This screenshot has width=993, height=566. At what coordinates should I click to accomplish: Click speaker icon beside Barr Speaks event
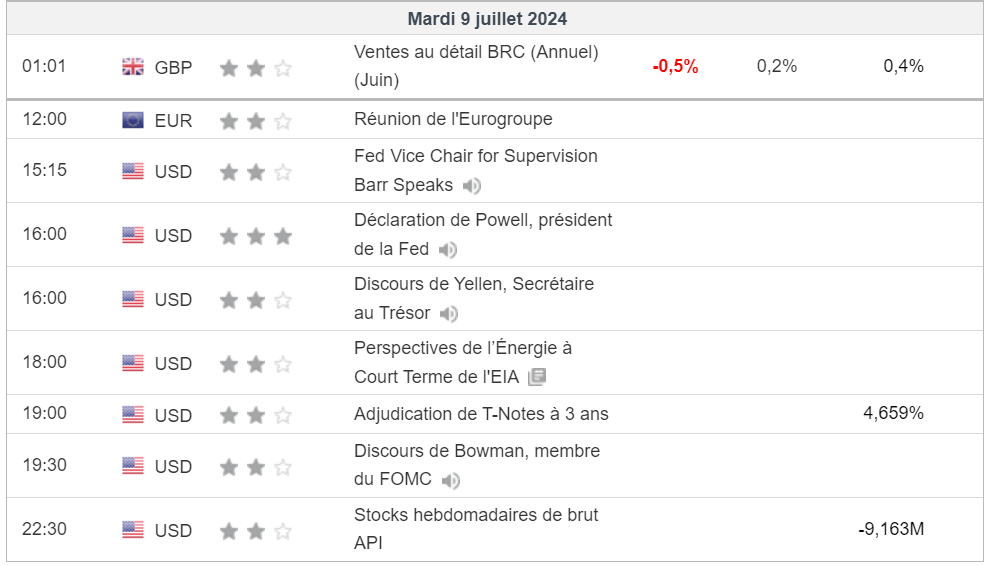click(472, 186)
